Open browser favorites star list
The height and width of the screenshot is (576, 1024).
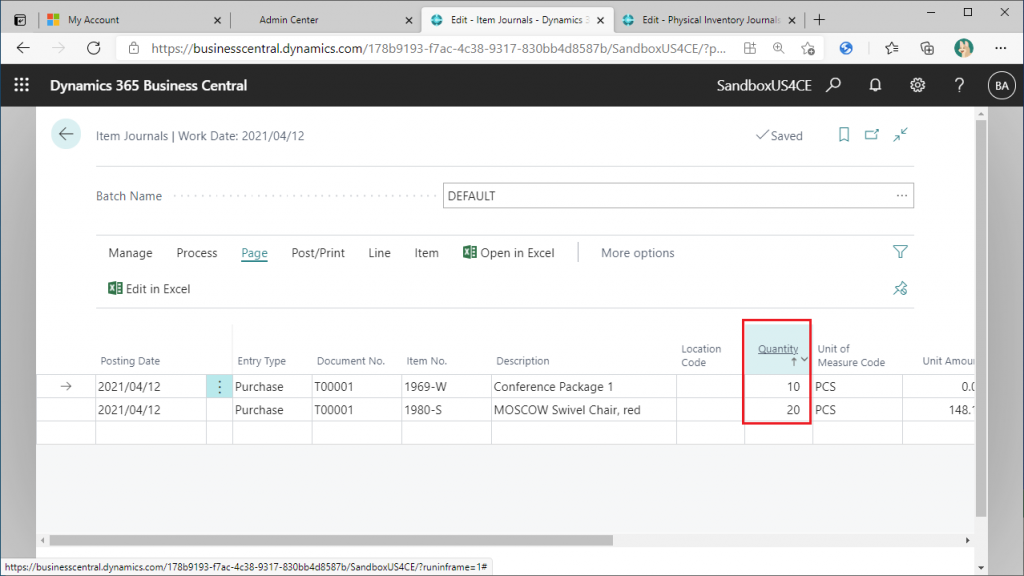(891, 48)
